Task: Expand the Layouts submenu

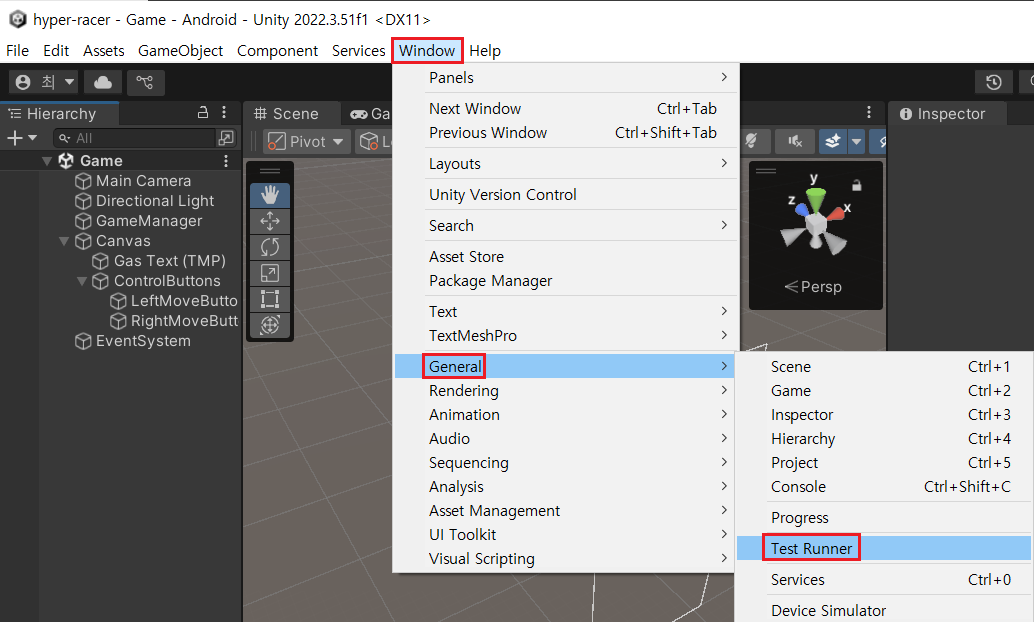Action: [x=566, y=164]
